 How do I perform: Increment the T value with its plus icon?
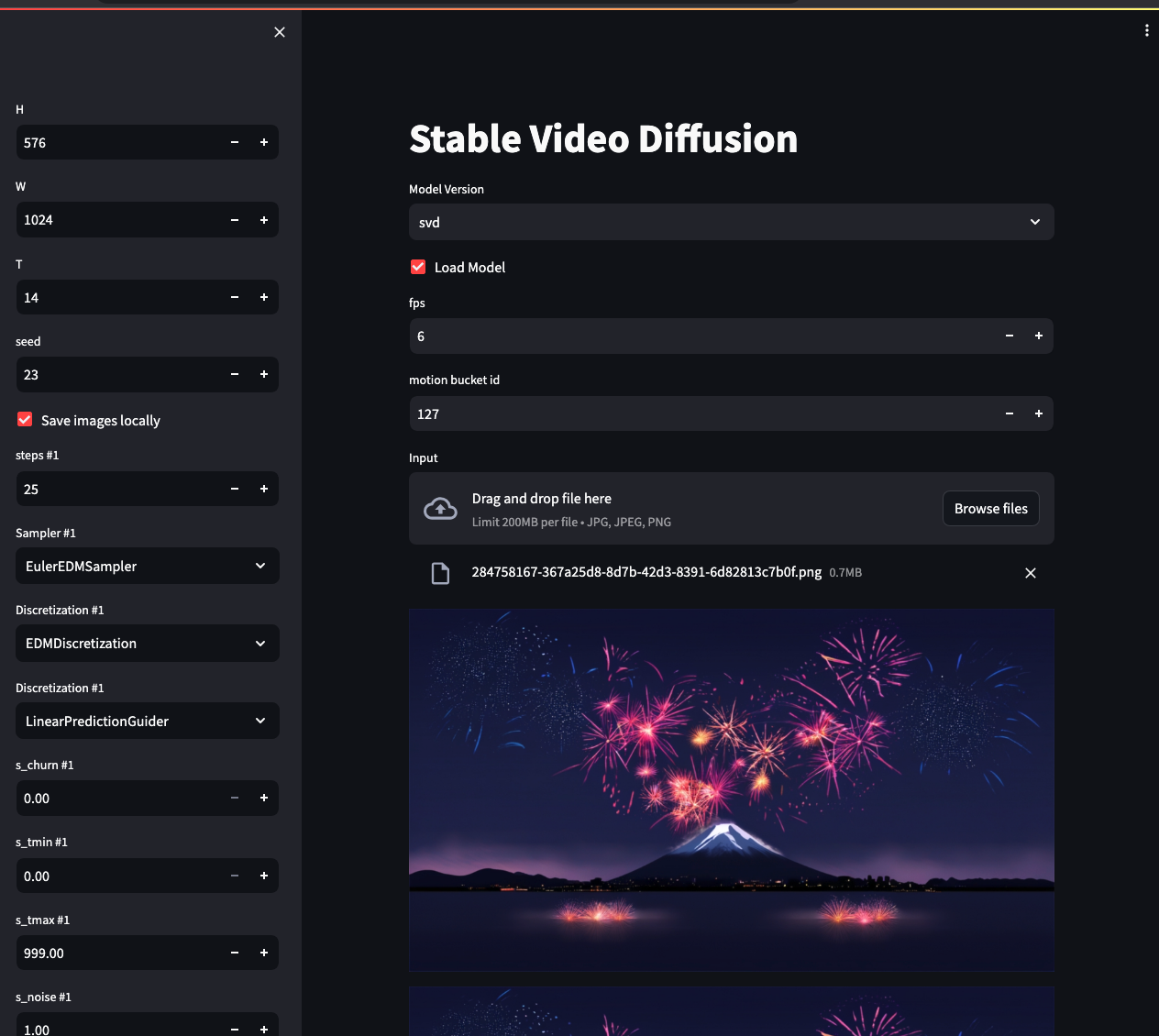[x=263, y=297]
